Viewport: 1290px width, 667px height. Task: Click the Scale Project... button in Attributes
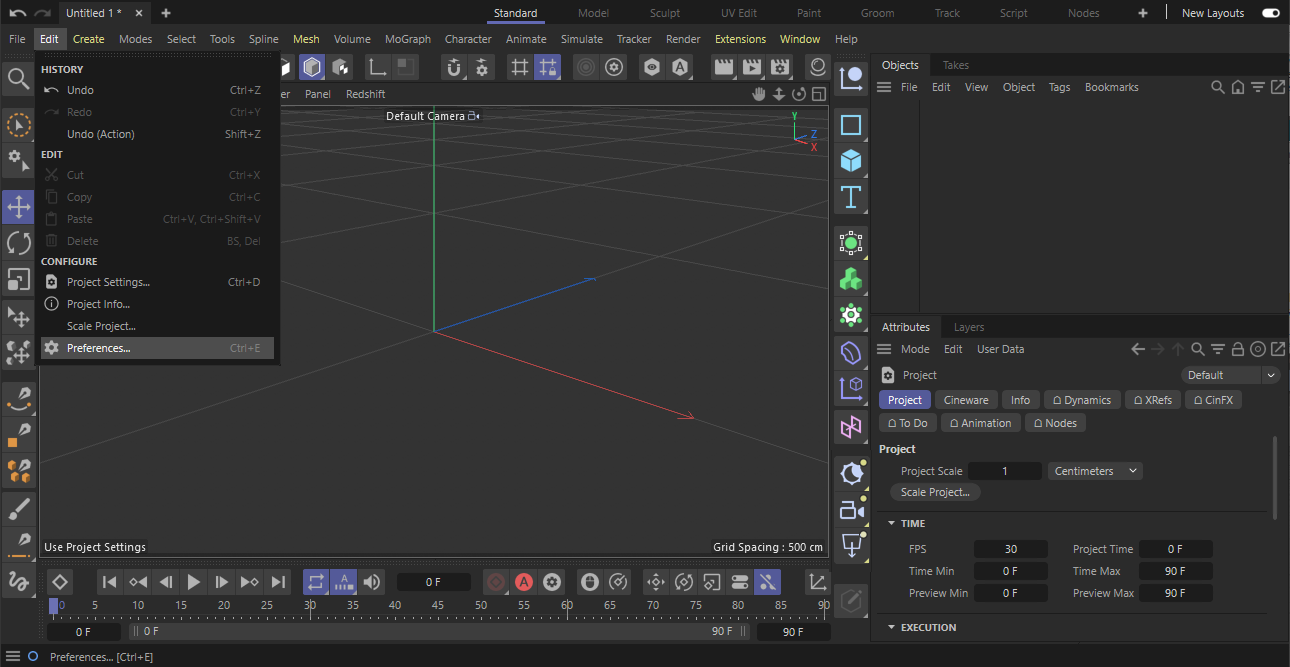tap(935, 492)
